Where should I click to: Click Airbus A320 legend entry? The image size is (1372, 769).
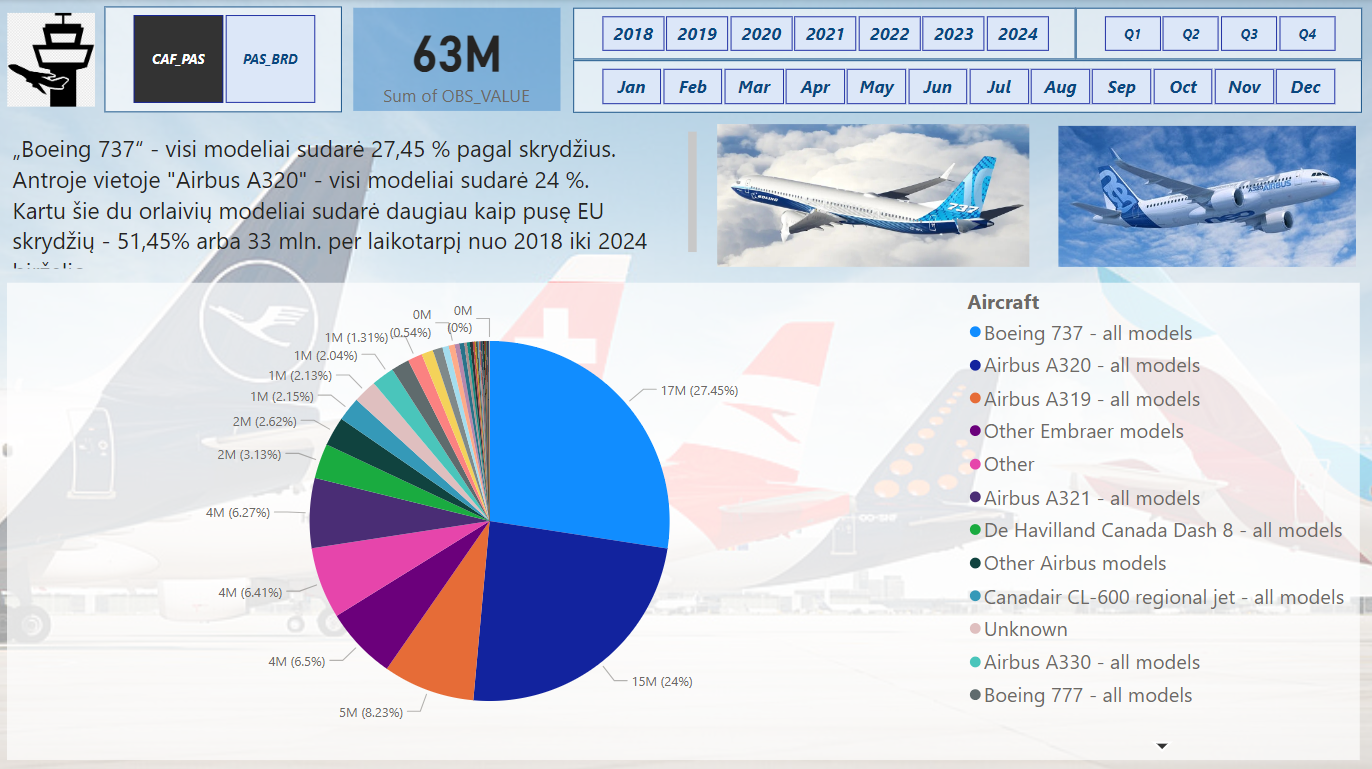[x=1084, y=366]
